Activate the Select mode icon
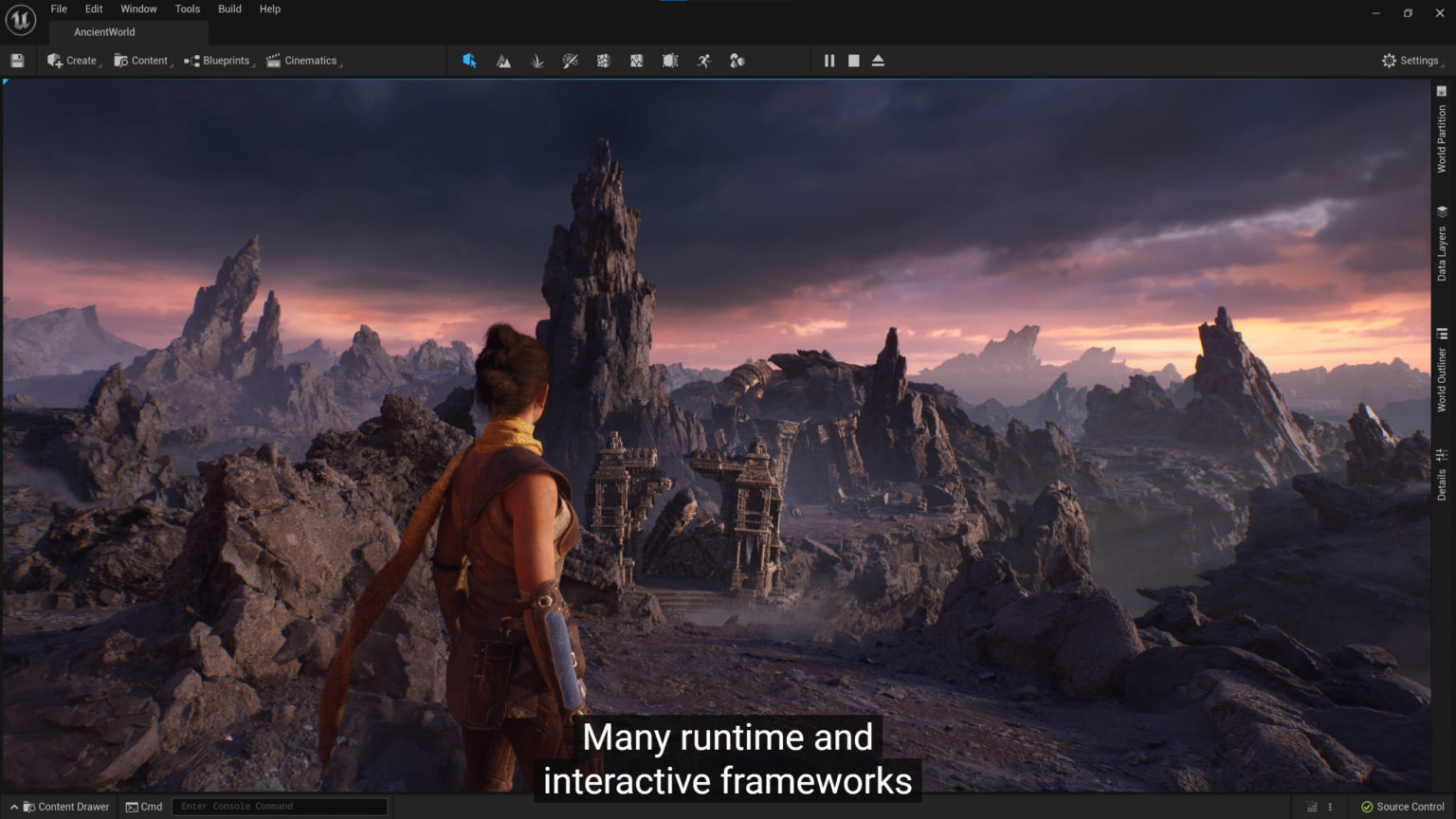1456x819 pixels. (x=469, y=61)
